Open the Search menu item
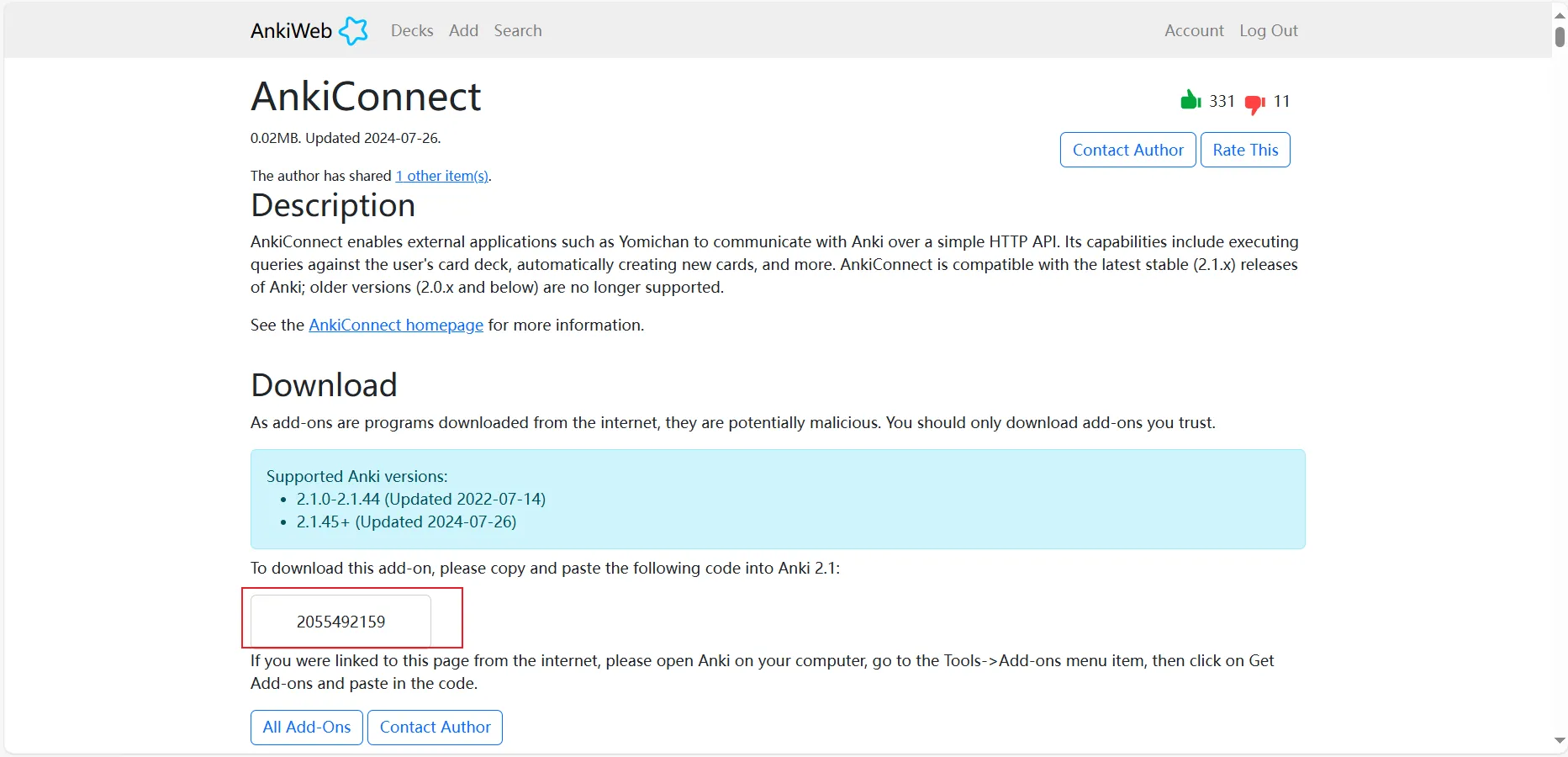Image resolution: width=1568 pixels, height=757 pixels. tap(518, 30)
